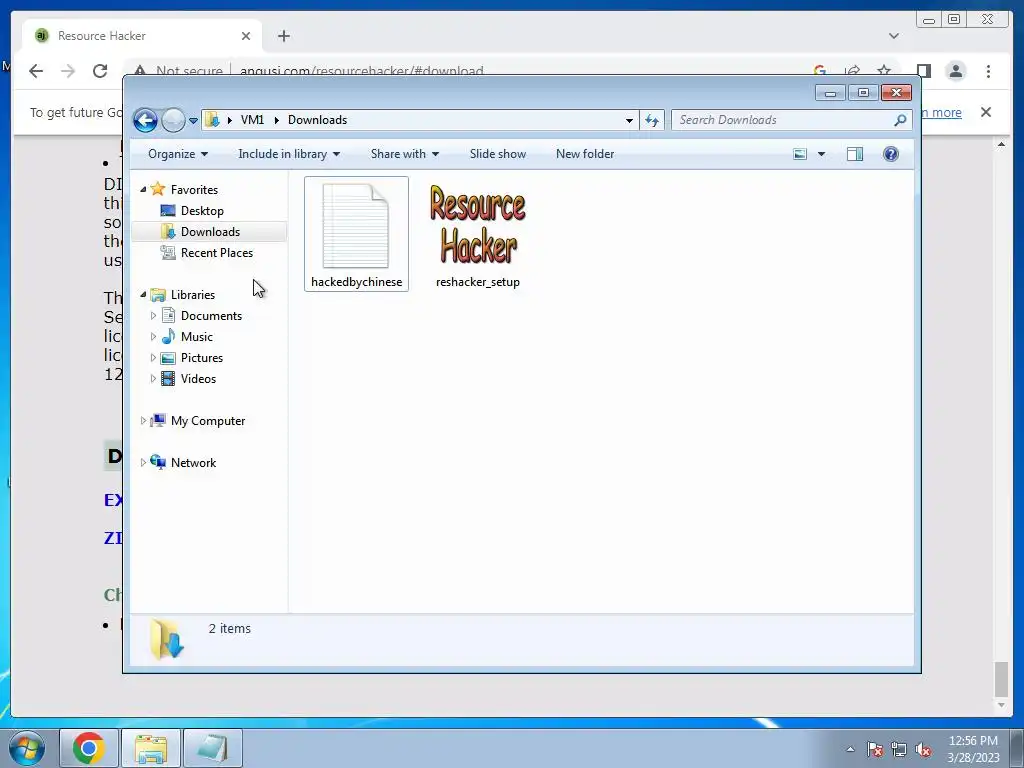Screen dimensions: 1024x768
Task: Open Desktop in Favorites
Action: 202,211
